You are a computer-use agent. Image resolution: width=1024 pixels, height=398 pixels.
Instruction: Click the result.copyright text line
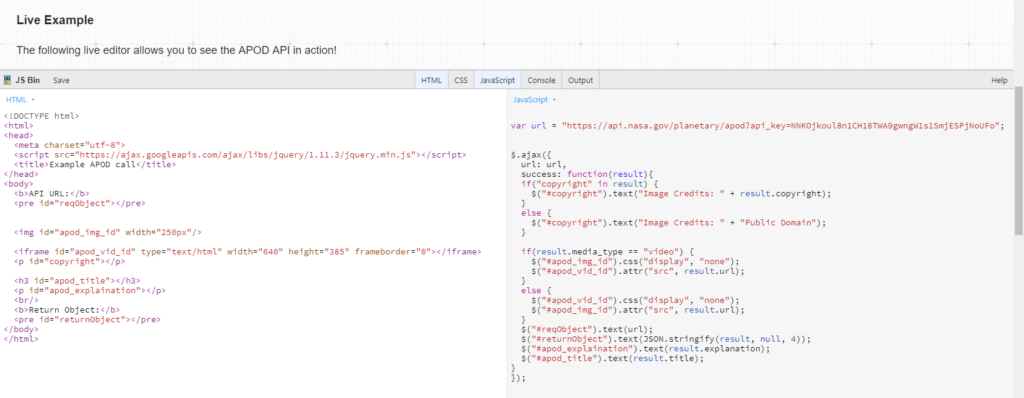680,193
